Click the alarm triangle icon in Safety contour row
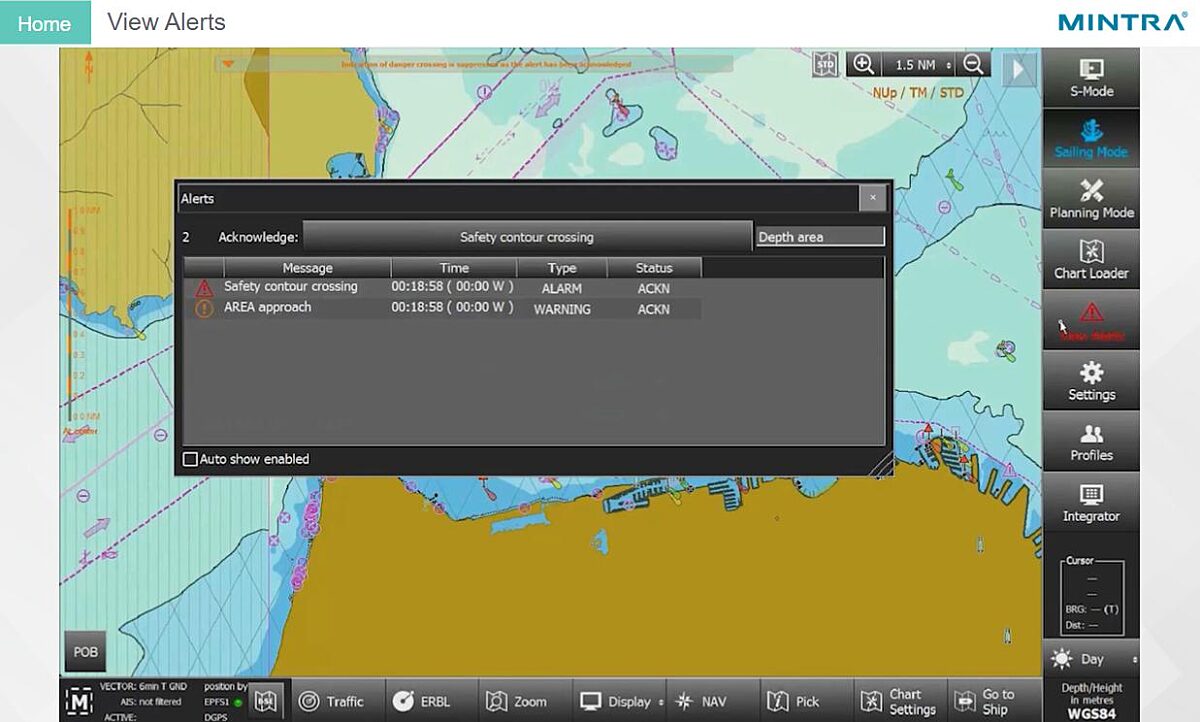This screenshot has width=1200, height=722. click(204, 288)
